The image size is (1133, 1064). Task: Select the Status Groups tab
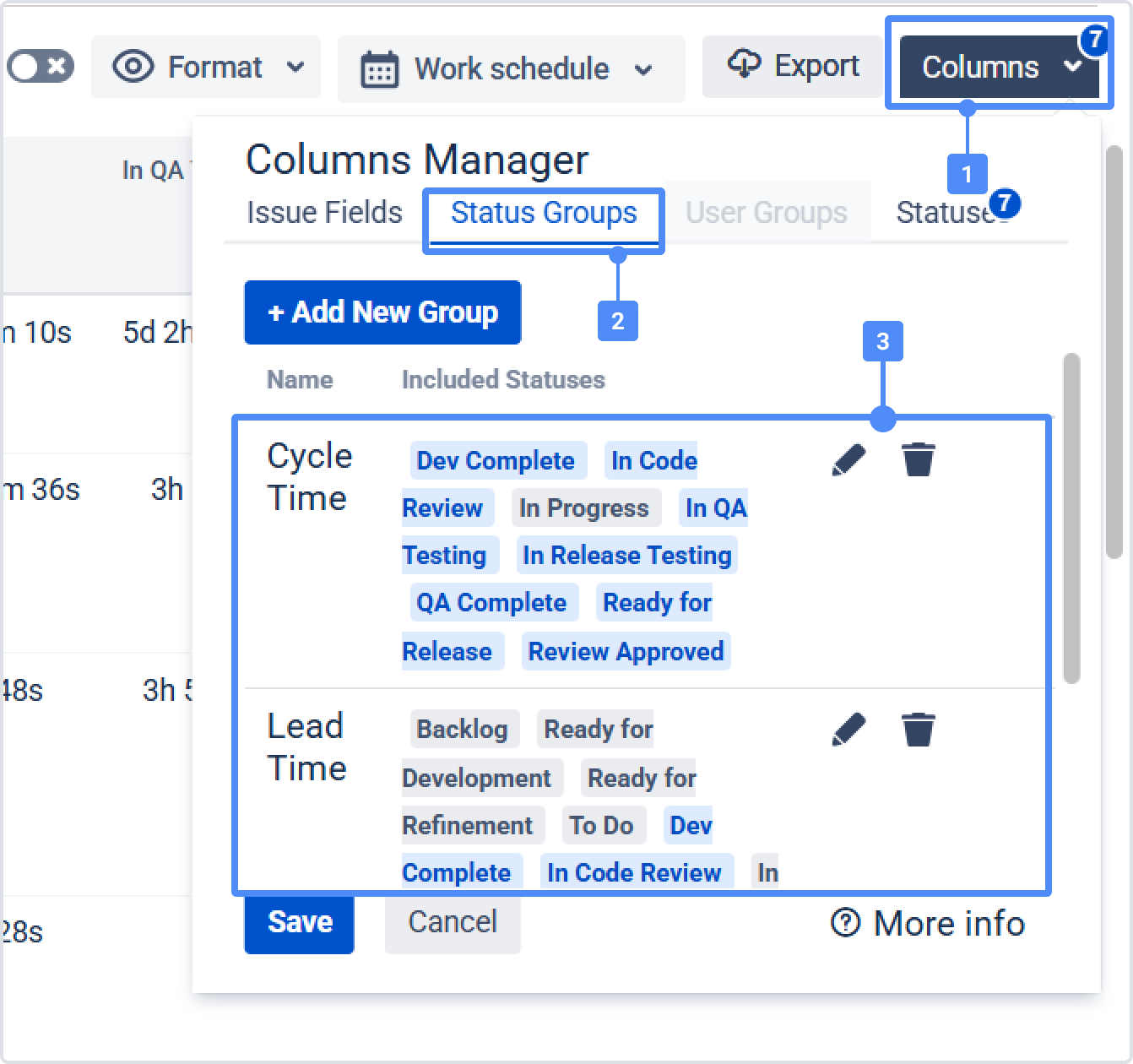pyautogui.click(x=544, y=214)
